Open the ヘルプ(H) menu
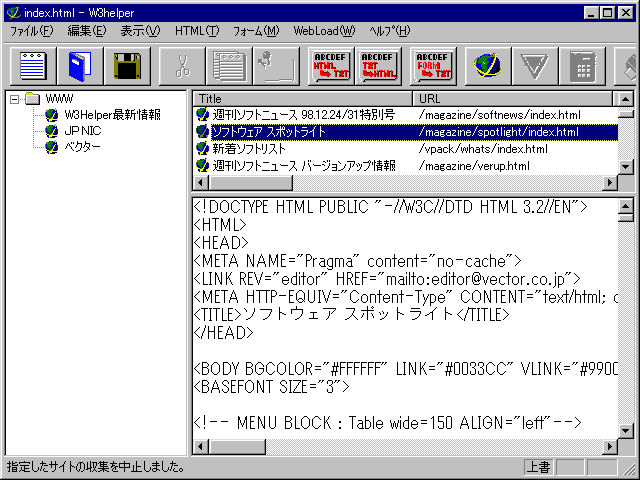The height and width of the screenshot is (480, 640). (389, 31)
